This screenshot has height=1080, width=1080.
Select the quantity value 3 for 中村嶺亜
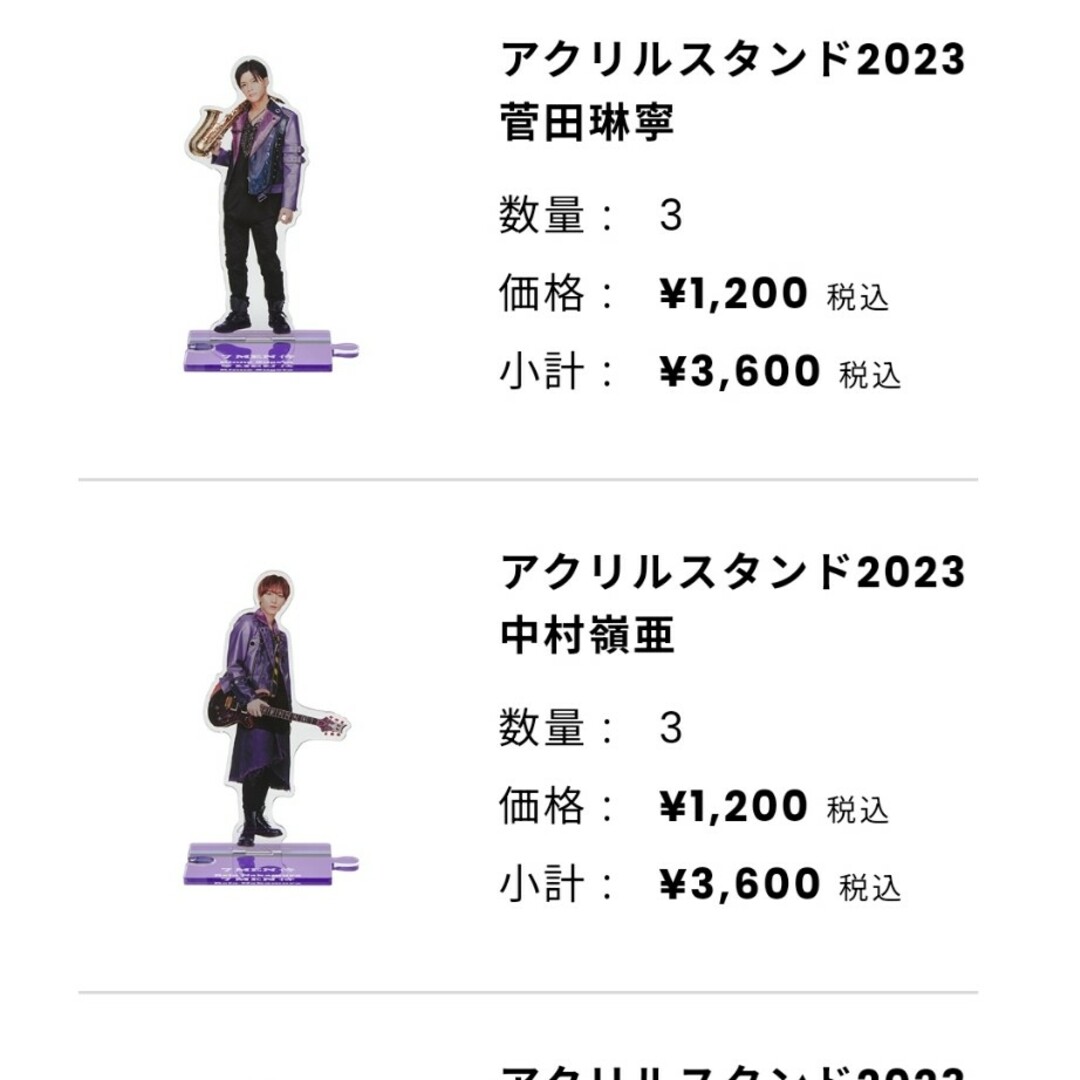(x=671, y=728)
